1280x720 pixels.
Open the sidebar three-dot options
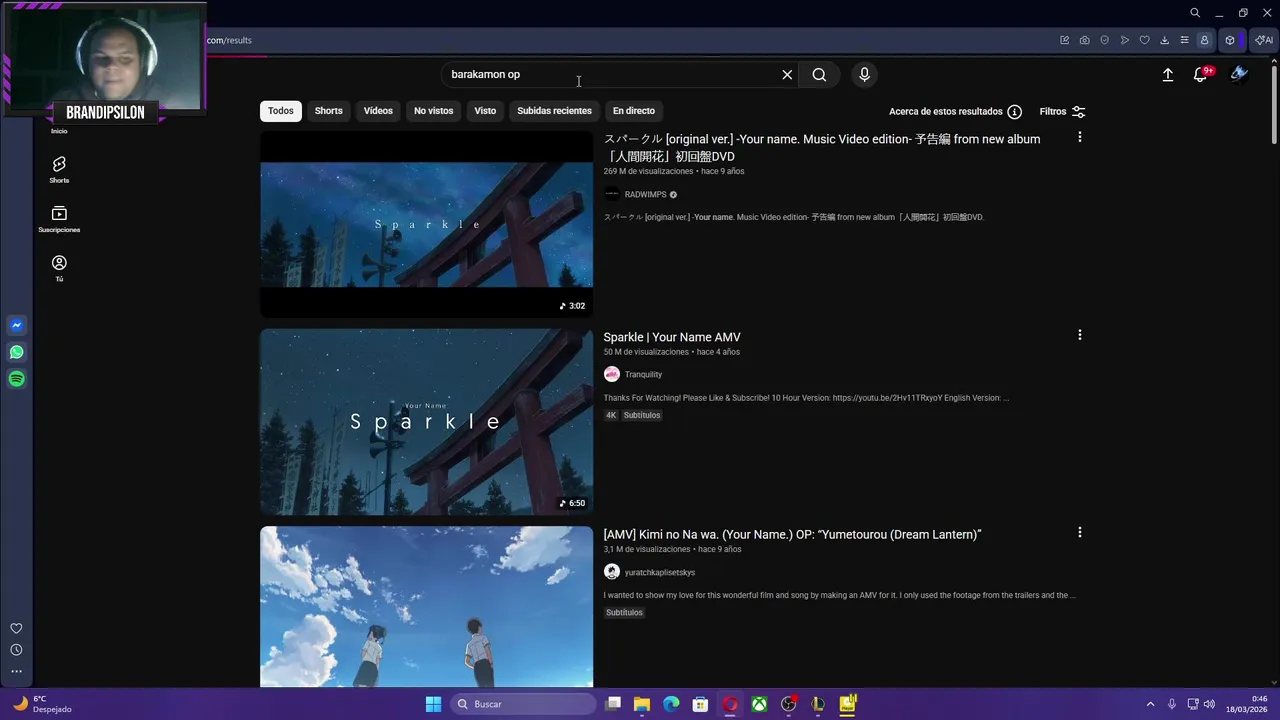coord(16,671)
